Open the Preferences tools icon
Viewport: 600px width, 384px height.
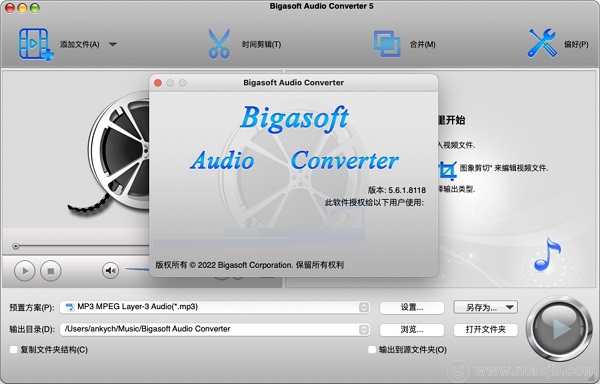coord(542,43)
